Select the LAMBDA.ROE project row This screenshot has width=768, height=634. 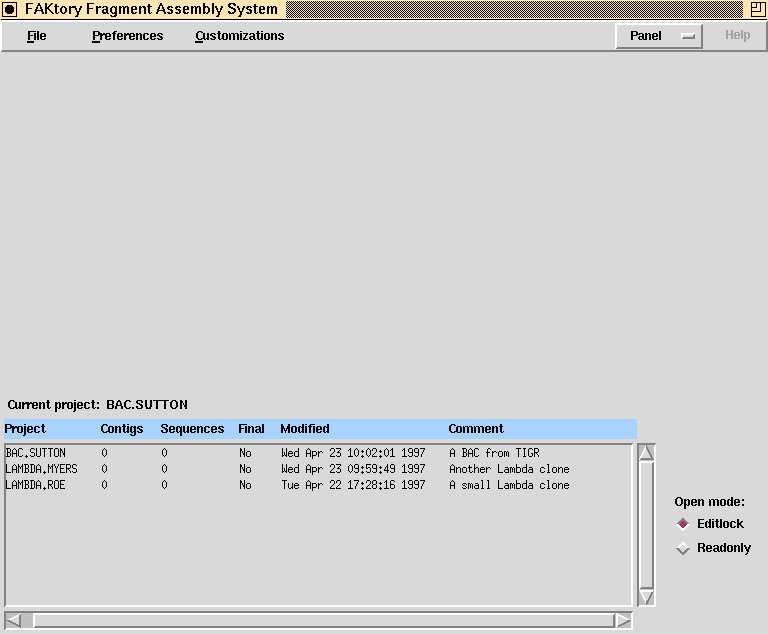click(x=35, y=485)
